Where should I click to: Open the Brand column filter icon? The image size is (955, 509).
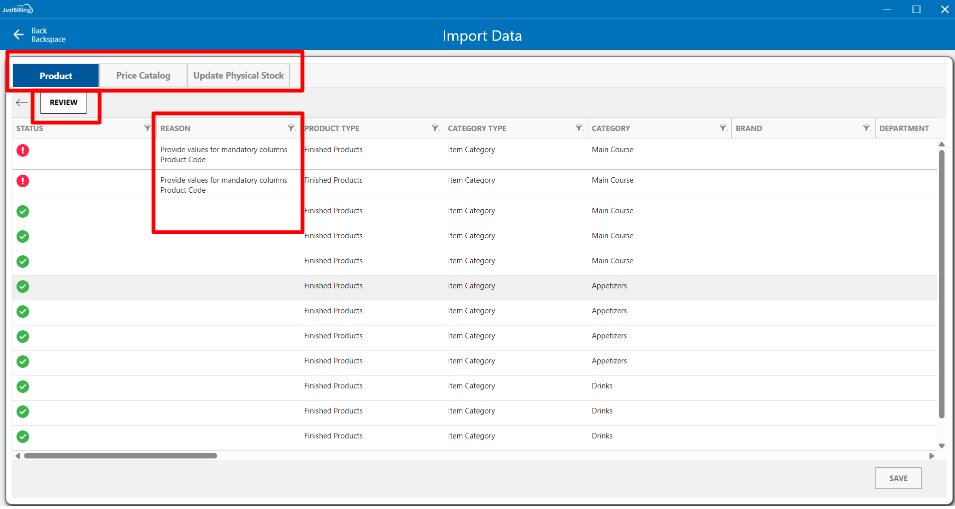tap(866, 128)
